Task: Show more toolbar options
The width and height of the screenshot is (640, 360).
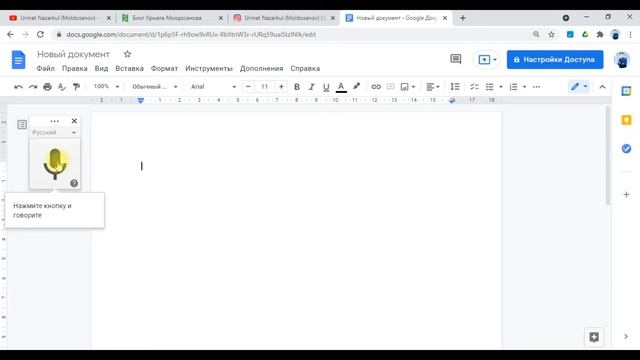Action: 536,87
